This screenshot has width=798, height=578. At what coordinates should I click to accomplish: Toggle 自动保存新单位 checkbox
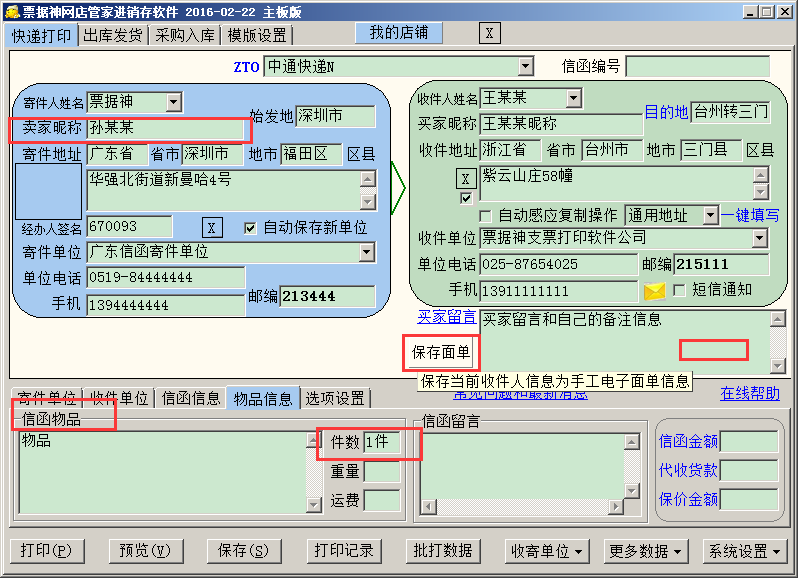pos(250,227)
